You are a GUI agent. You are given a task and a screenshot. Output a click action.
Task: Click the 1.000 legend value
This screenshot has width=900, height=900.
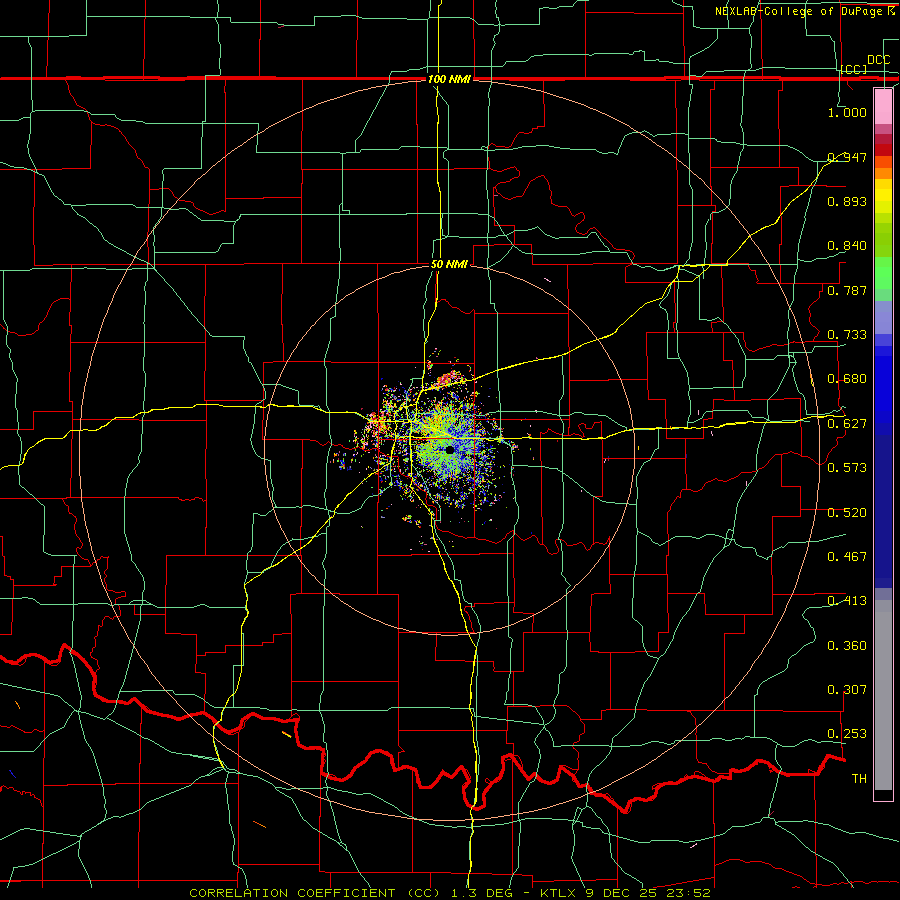coord(847,112)
